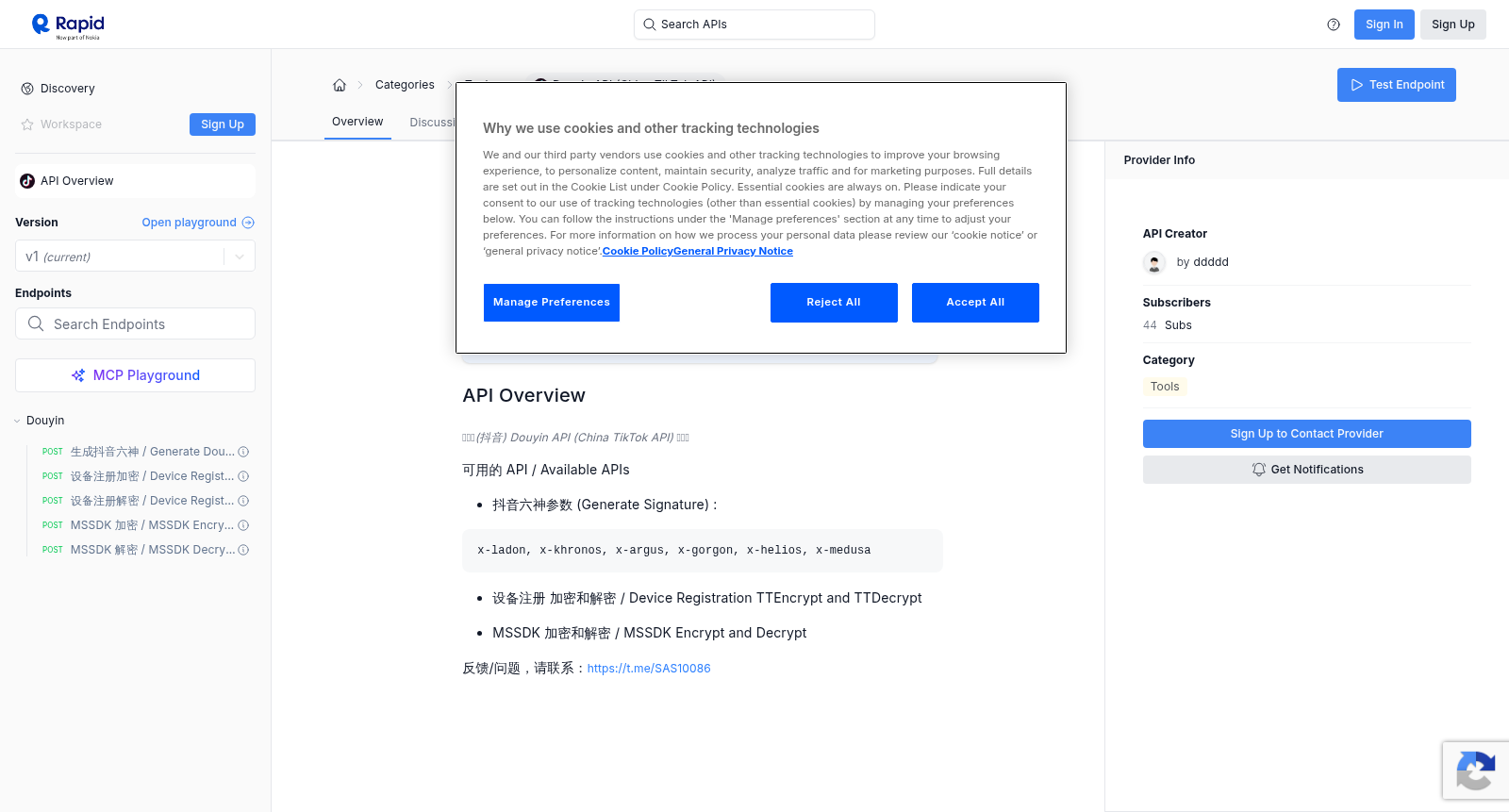Click the arrow icon next to Open playground
This screenshot has width=1509, height=812.
(248, 223)
